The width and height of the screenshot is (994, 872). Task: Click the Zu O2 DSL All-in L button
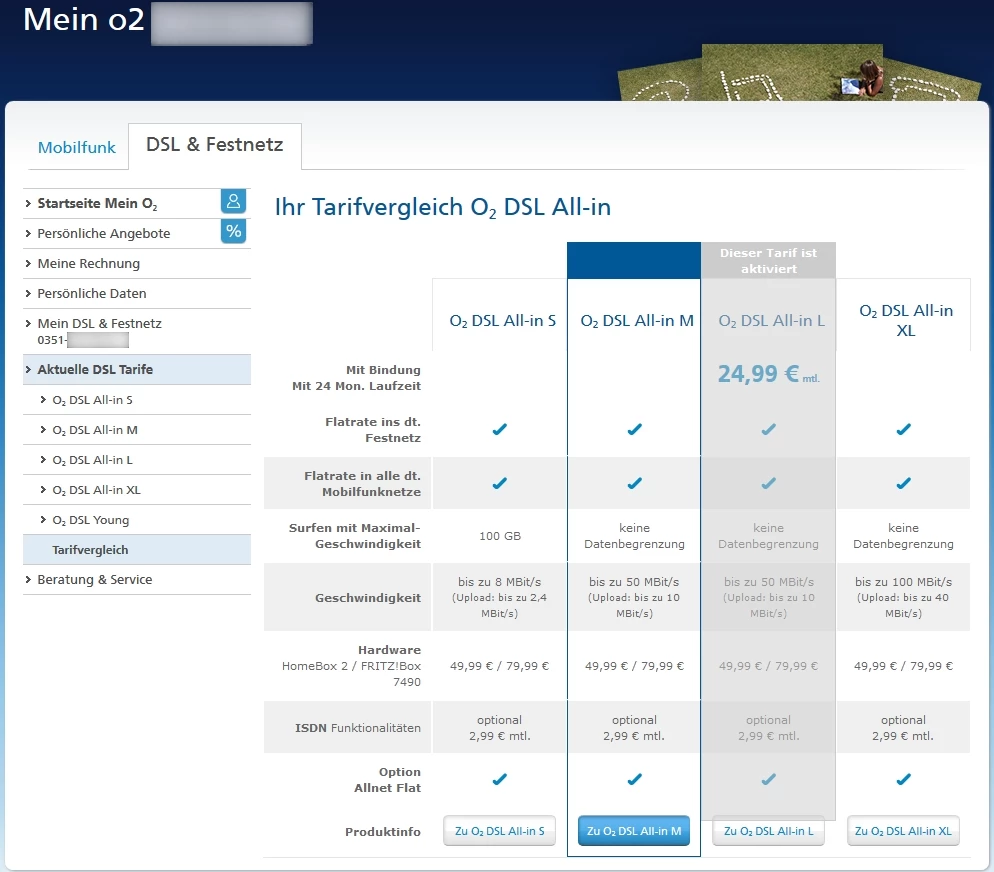pos(768,831)
